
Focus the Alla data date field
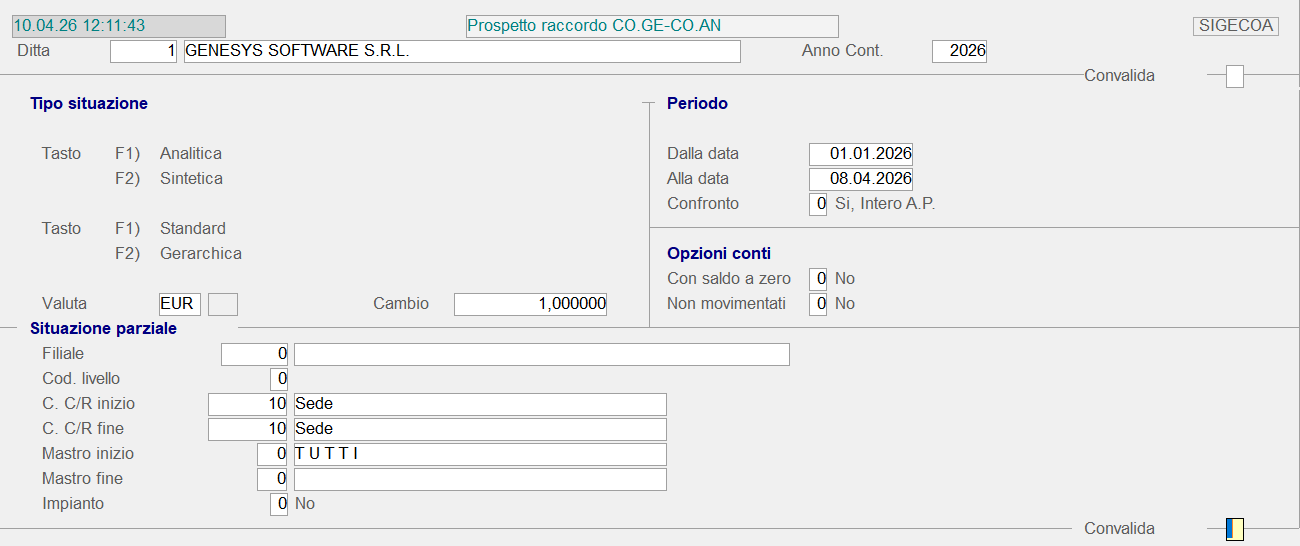click(860, 179)
